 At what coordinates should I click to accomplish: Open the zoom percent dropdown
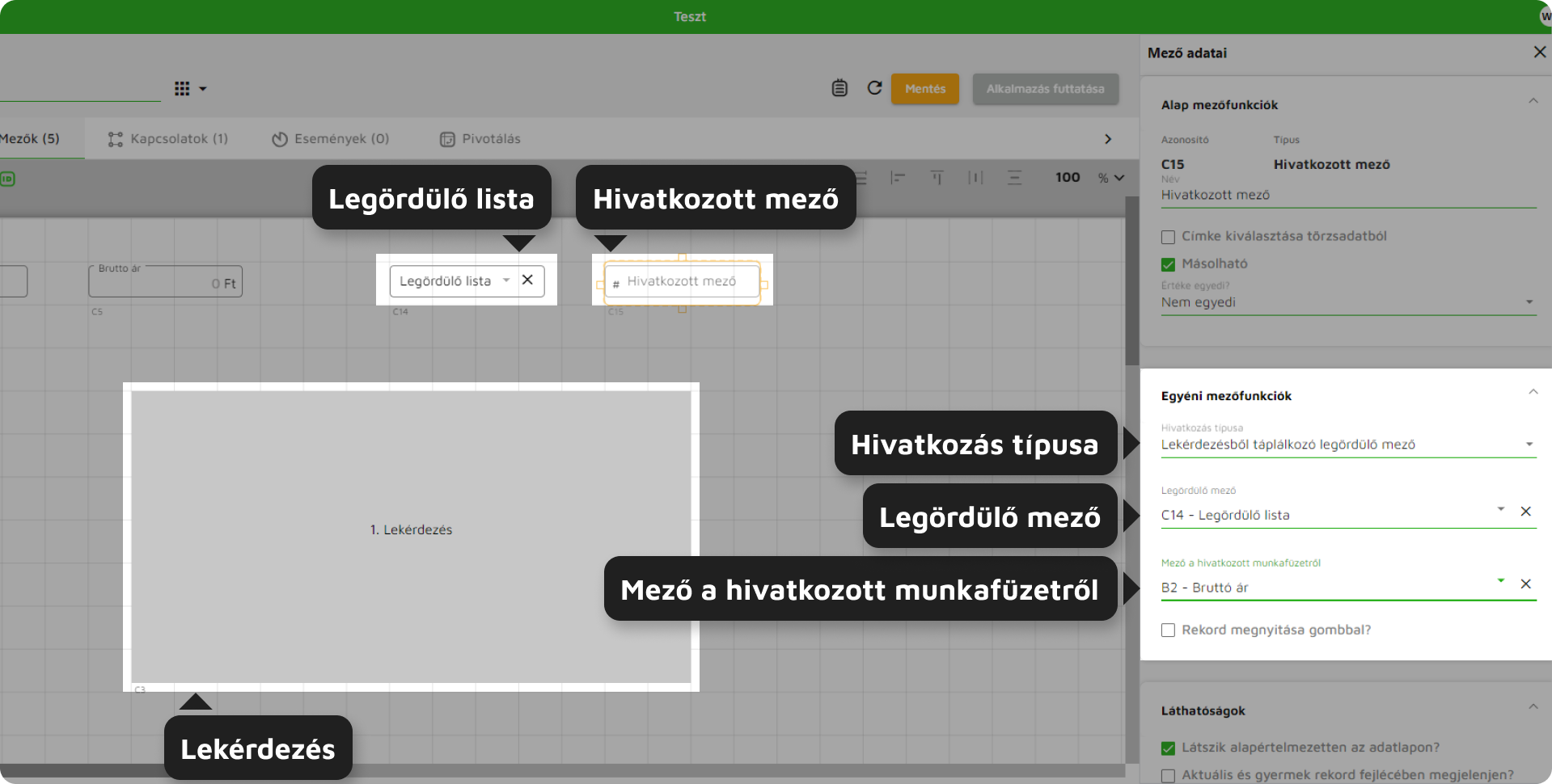click(1112, 178)
